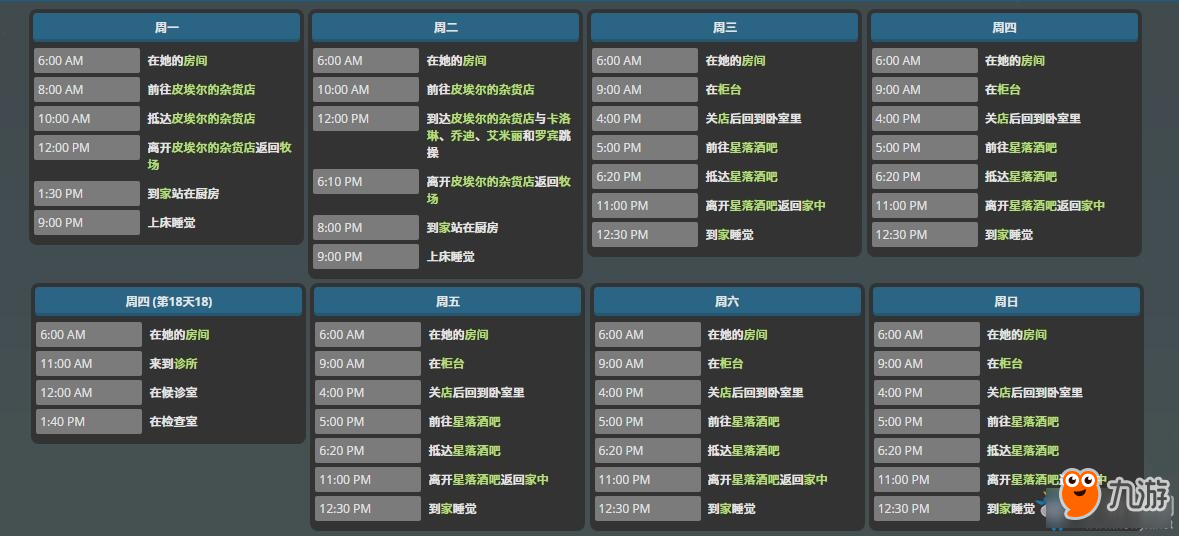Image resolution: width=1179 pixels, height=536 pixels.
Task: Click the 周四 (第18天18) header
Action: tap(168, 301)
